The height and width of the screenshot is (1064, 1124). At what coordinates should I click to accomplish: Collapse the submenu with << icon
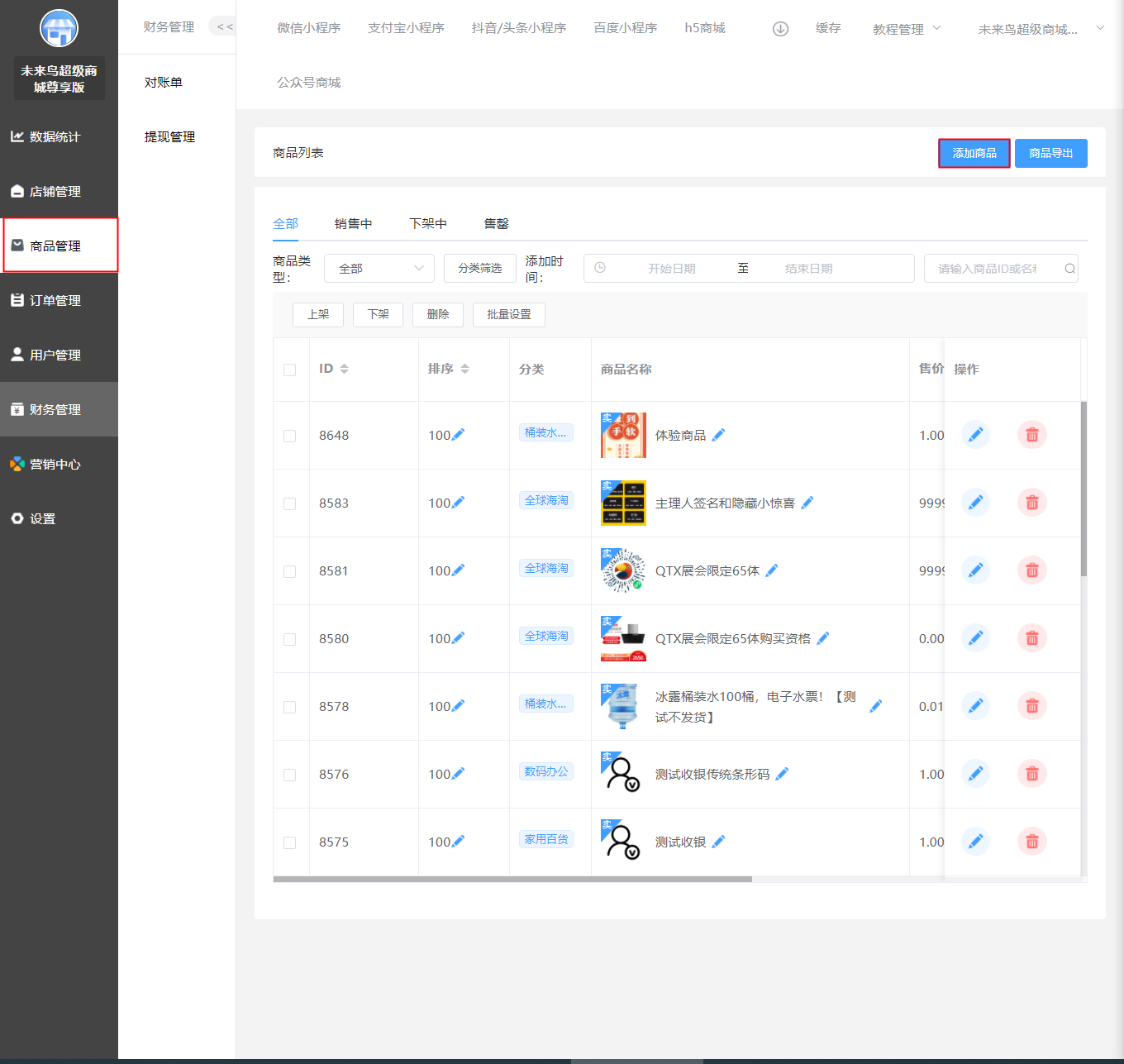(224, 27)
